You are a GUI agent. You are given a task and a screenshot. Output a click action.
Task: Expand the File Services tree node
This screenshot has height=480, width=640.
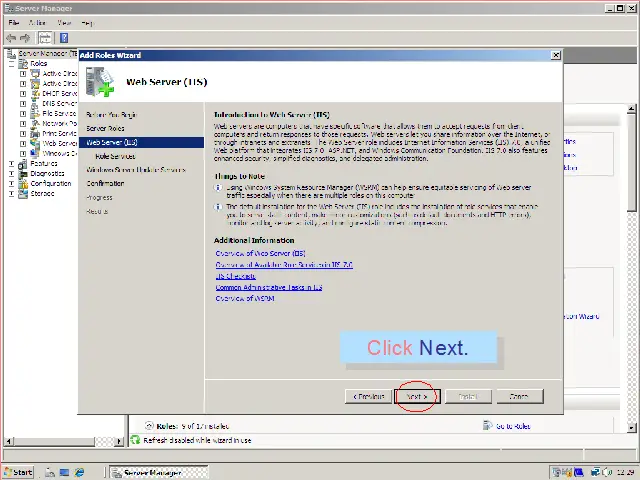coord(23,113)
